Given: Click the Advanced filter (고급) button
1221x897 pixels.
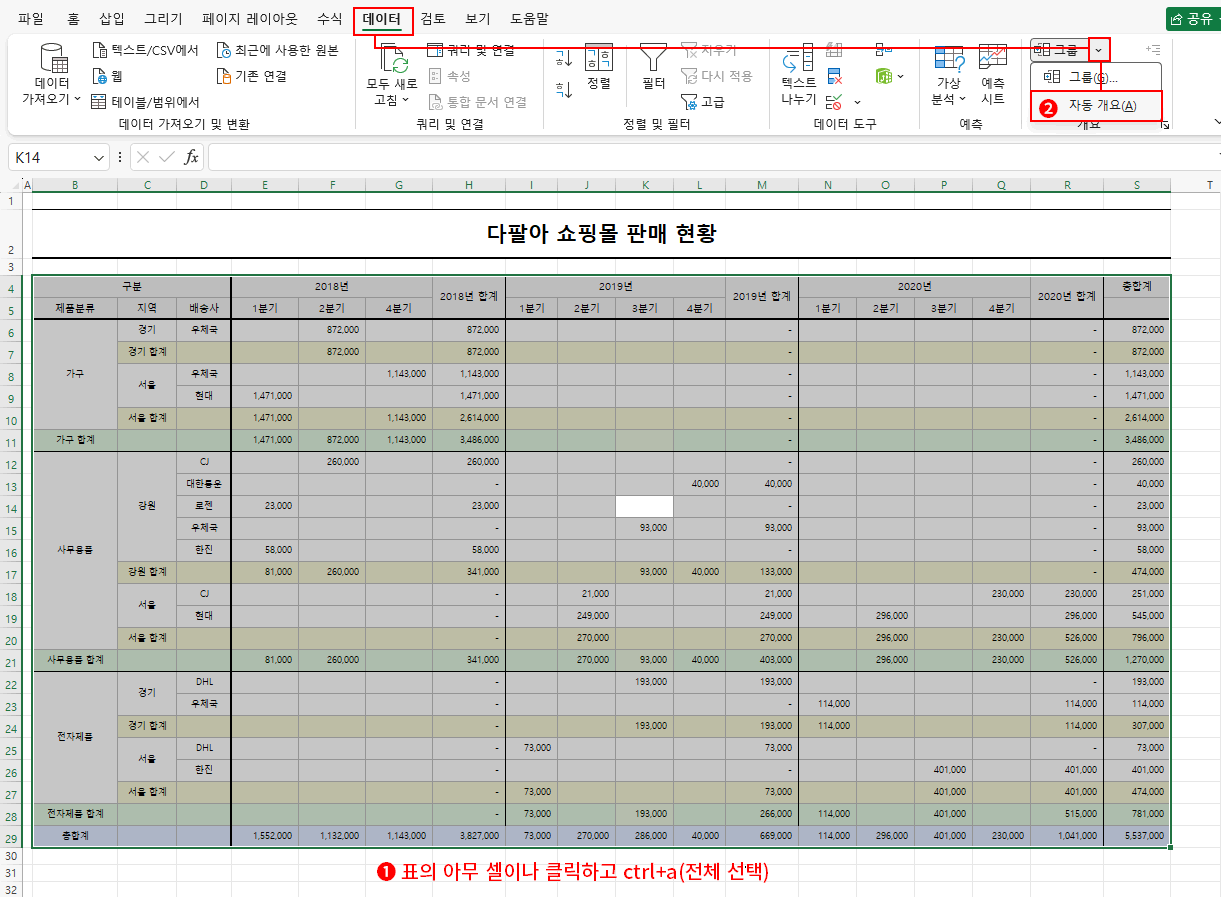Looking at the screenshot, I should [x=703, y=102].
